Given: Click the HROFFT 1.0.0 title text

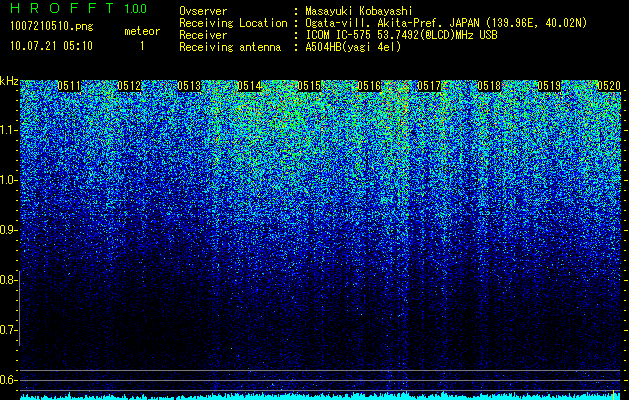Looking at the screenshot, I should 79,8.
